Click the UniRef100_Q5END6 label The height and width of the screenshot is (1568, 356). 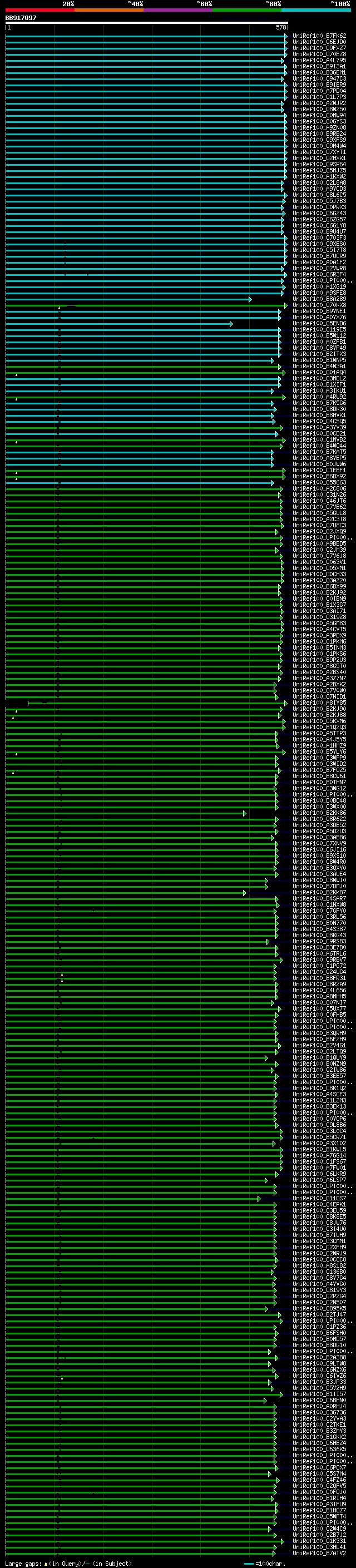319,323
